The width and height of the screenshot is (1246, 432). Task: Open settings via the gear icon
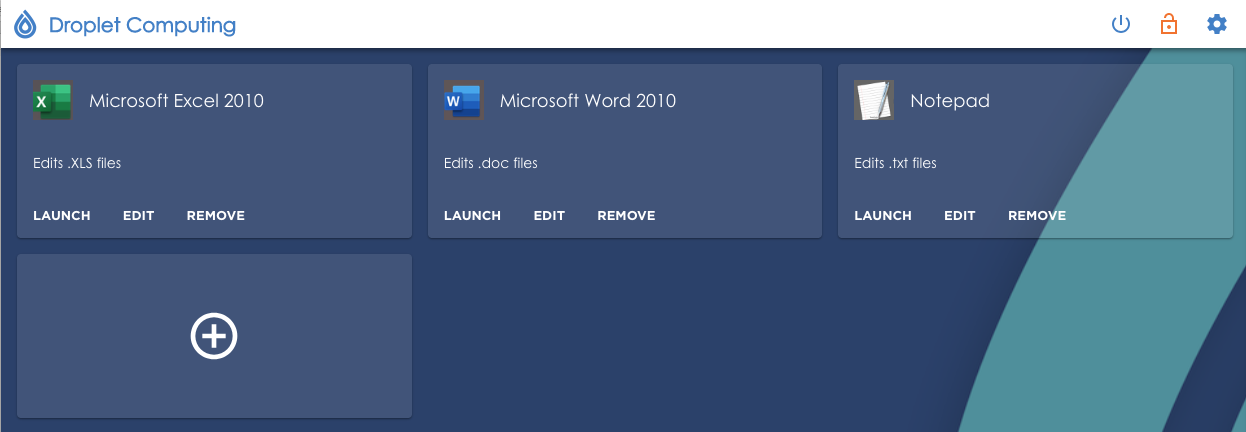pos(1216,24)
